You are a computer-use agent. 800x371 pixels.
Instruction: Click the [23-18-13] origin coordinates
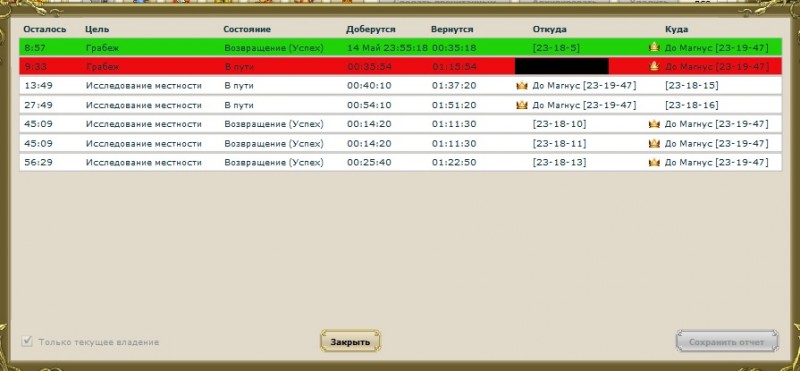tap(559, 163)
